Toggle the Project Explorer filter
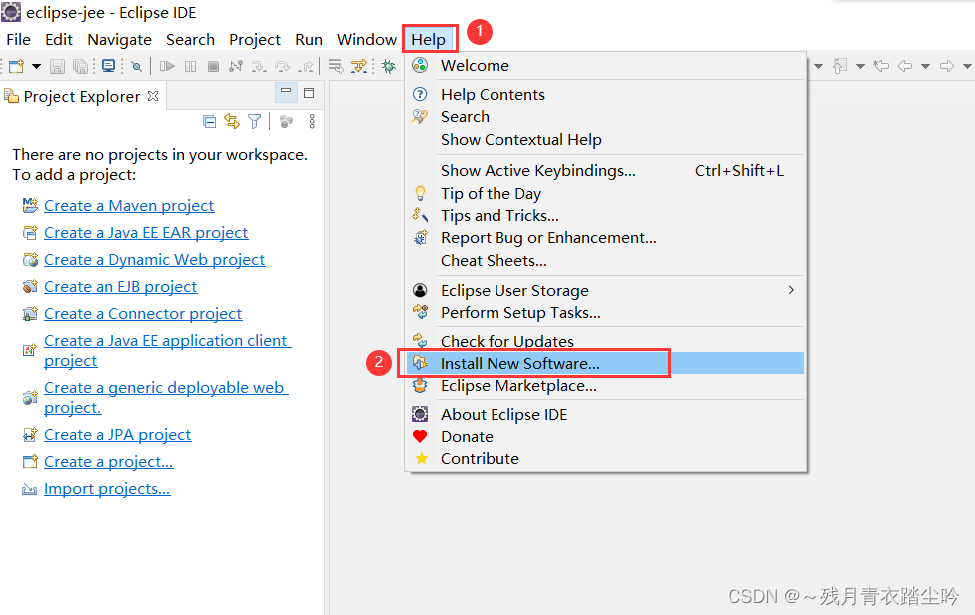Screen dimensions: 975x615 point(255,121)
